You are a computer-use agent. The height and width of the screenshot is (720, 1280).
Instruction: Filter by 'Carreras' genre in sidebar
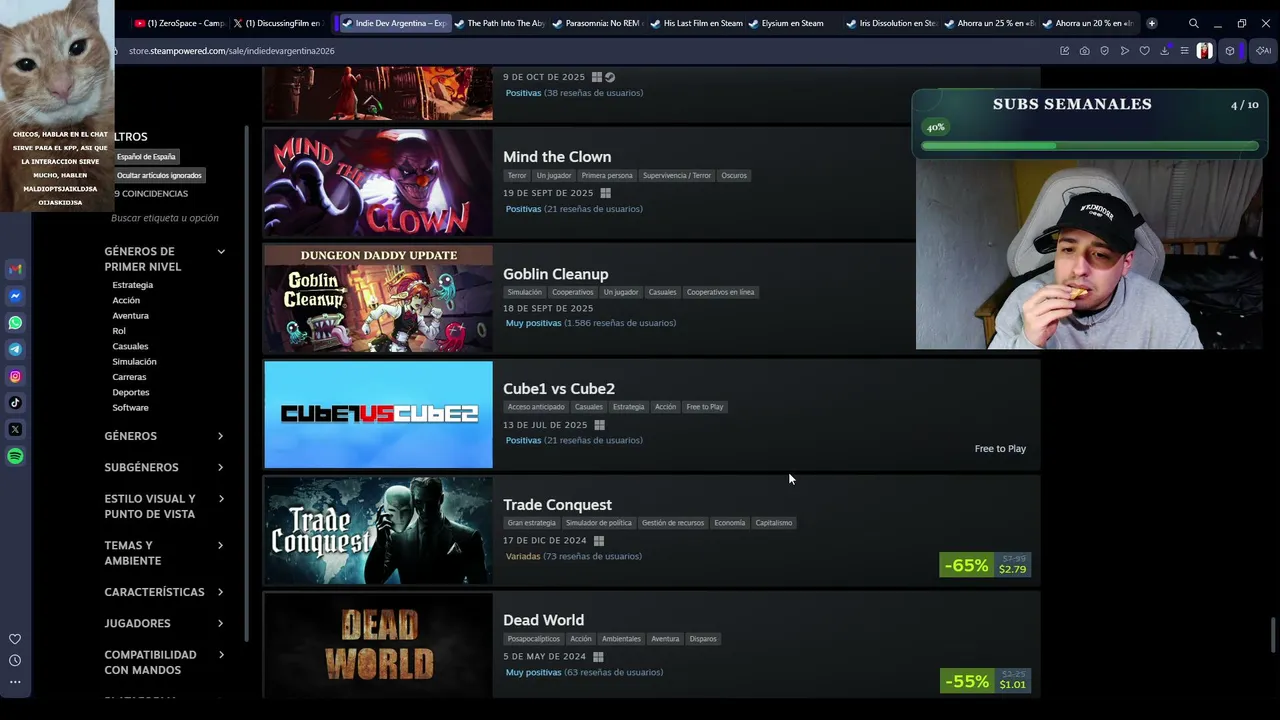pos(129,377)
